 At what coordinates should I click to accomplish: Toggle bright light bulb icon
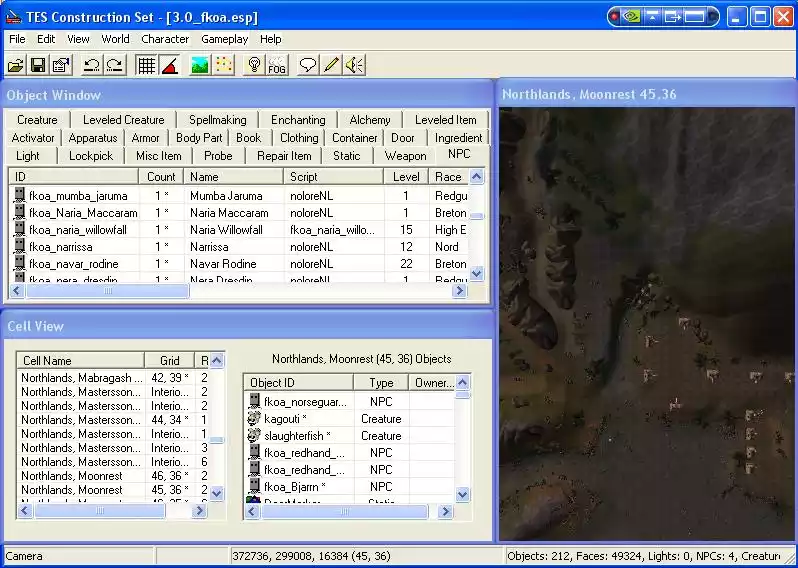[x=254, y=65]
